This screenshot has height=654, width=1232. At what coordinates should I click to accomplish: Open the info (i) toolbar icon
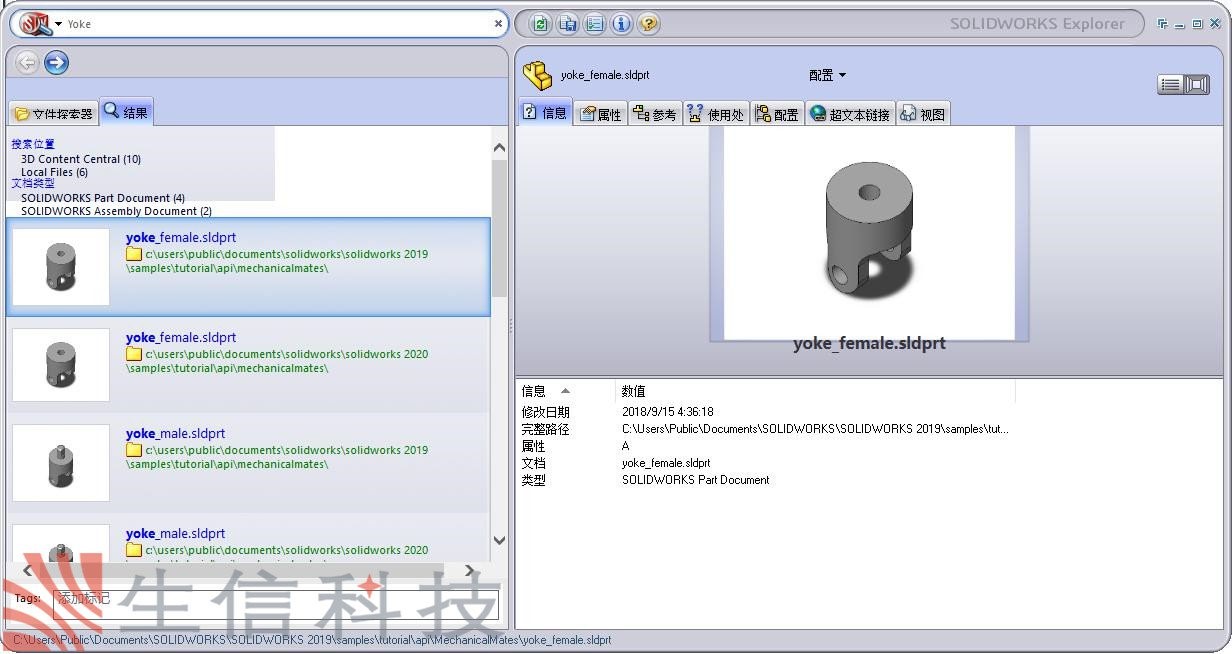pyautogui.click(x=622, y=23)
